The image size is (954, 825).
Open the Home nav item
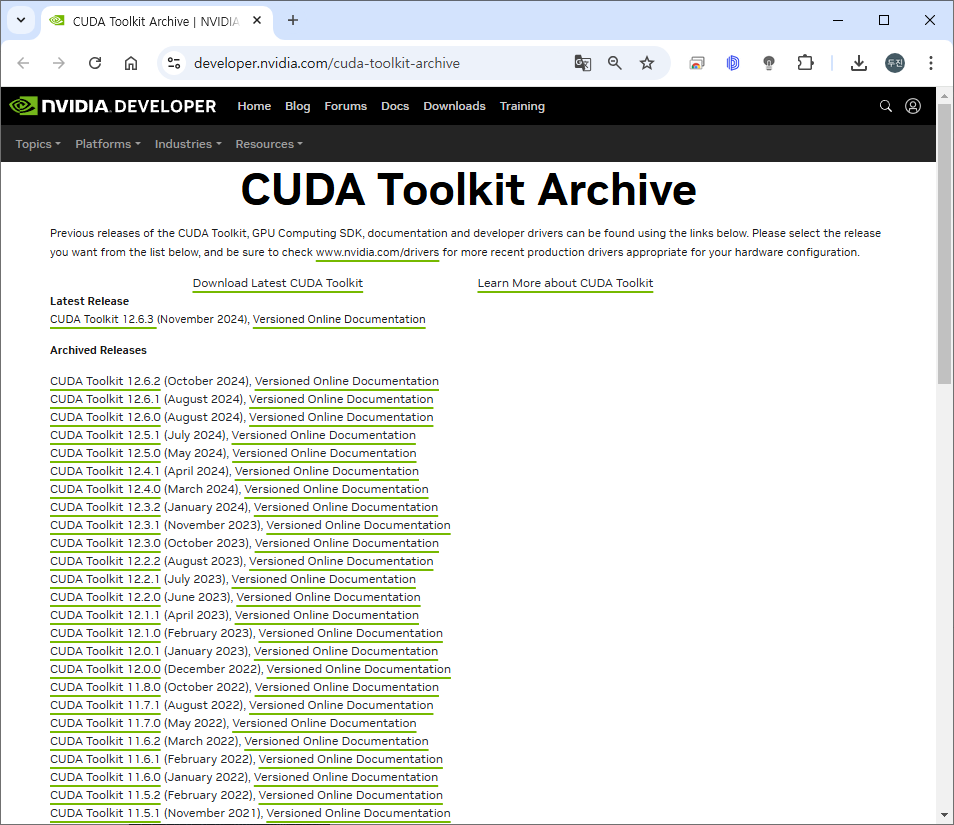(254, 106)
